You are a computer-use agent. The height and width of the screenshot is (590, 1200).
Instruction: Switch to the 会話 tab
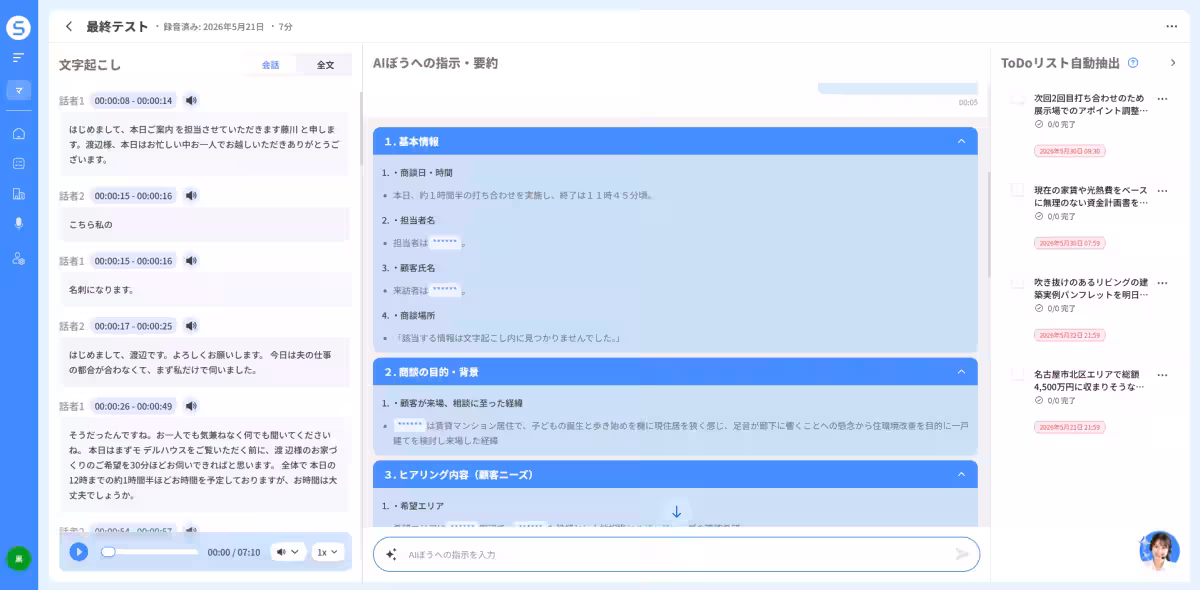pyautogui.click(x=271, y=65)
